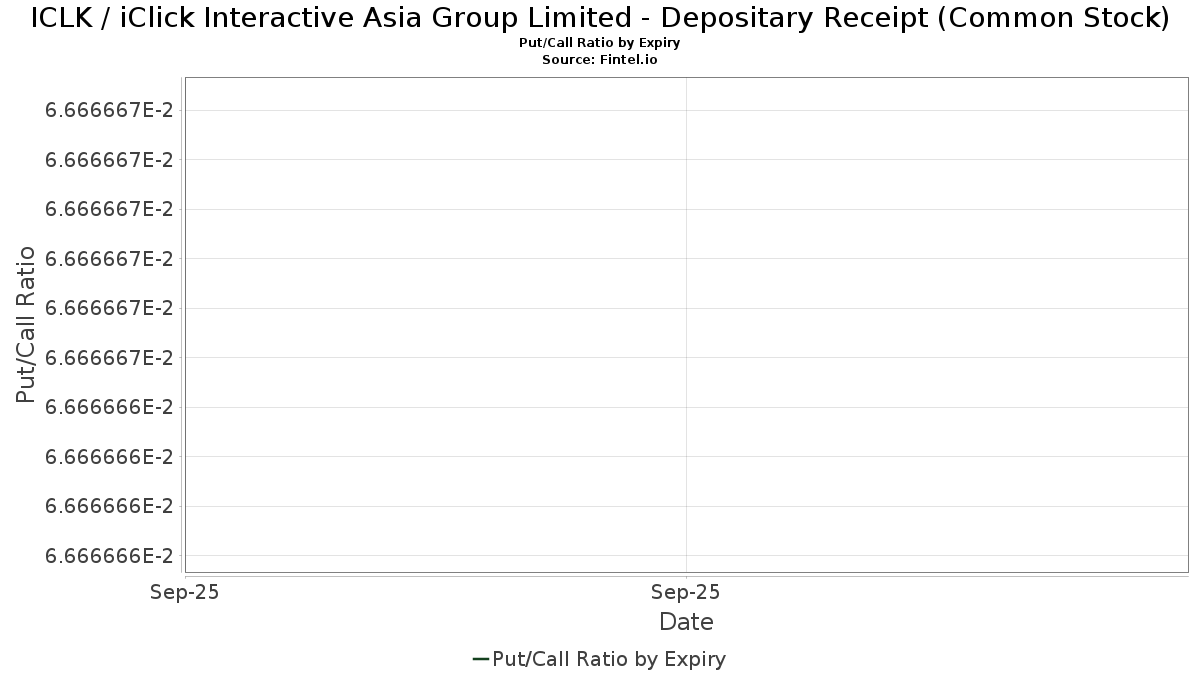Click the empty plot area left of center
This screenshot has width=1200, height=675.
(x=435, y=332)
